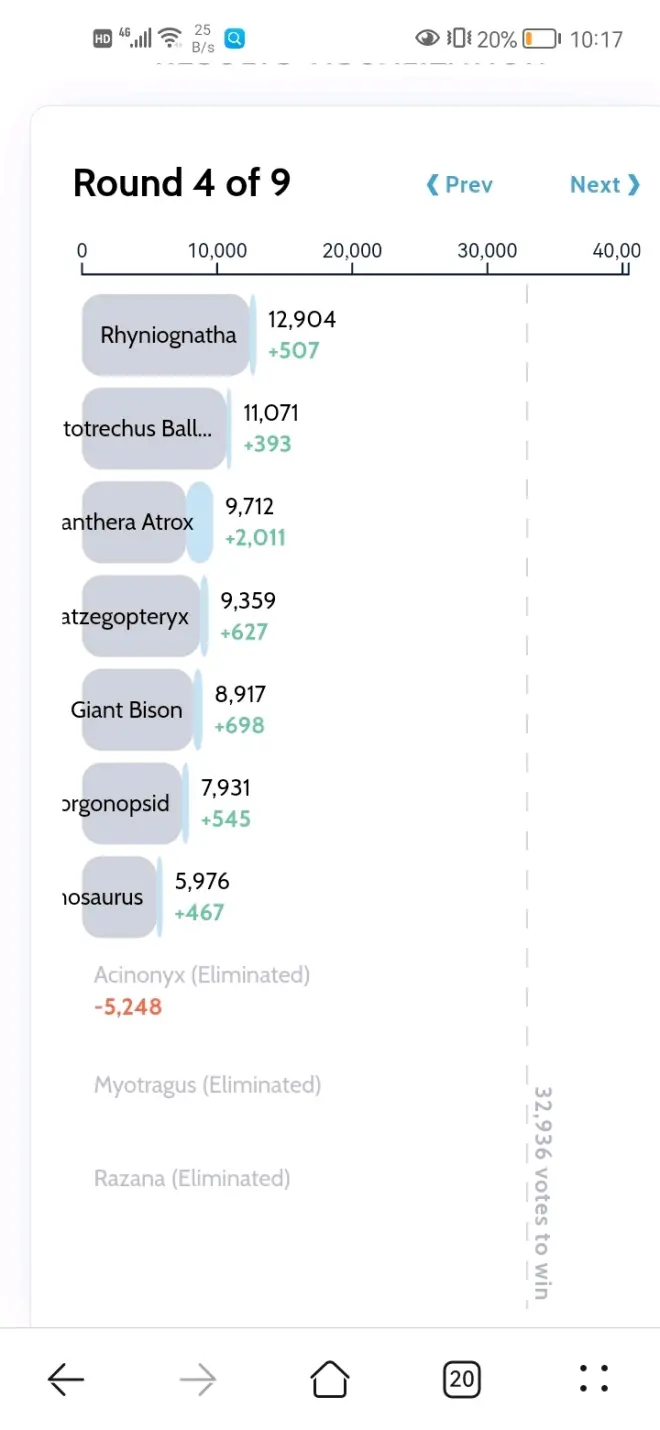
Task: Tap the Hatzegopteryx vote bar
Action: tap(141, 616)
